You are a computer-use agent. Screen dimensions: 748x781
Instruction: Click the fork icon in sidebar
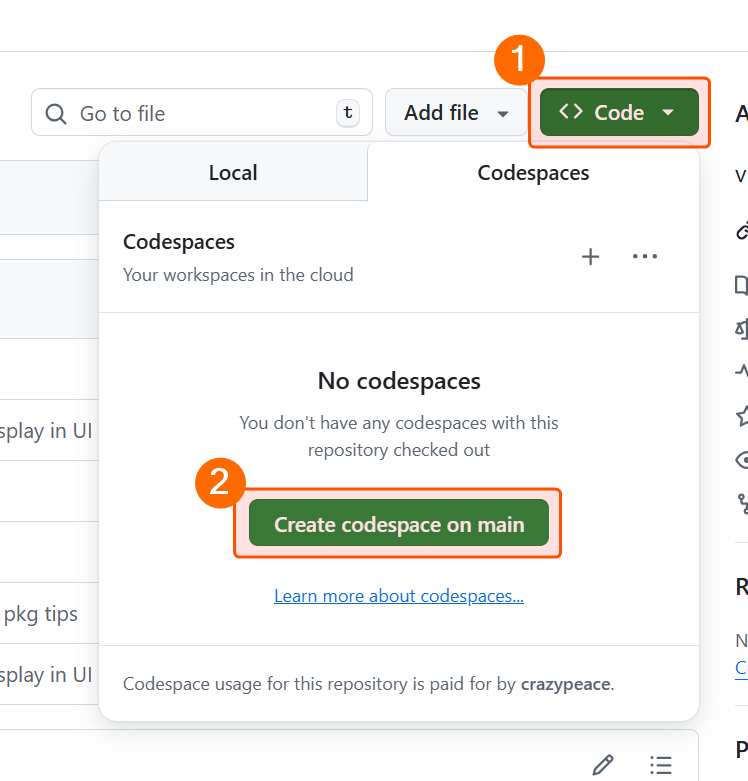[x=742, y=502]
